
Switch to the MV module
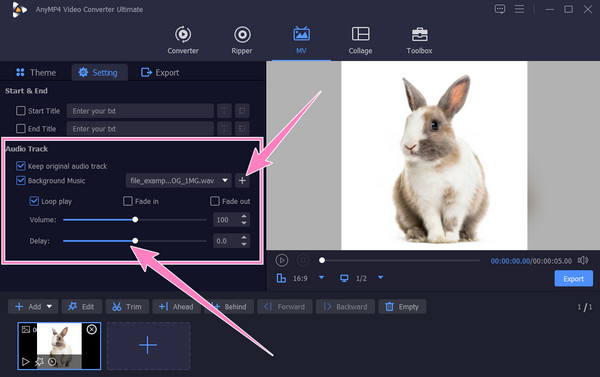pyautogui.click(x=301, y=40)
